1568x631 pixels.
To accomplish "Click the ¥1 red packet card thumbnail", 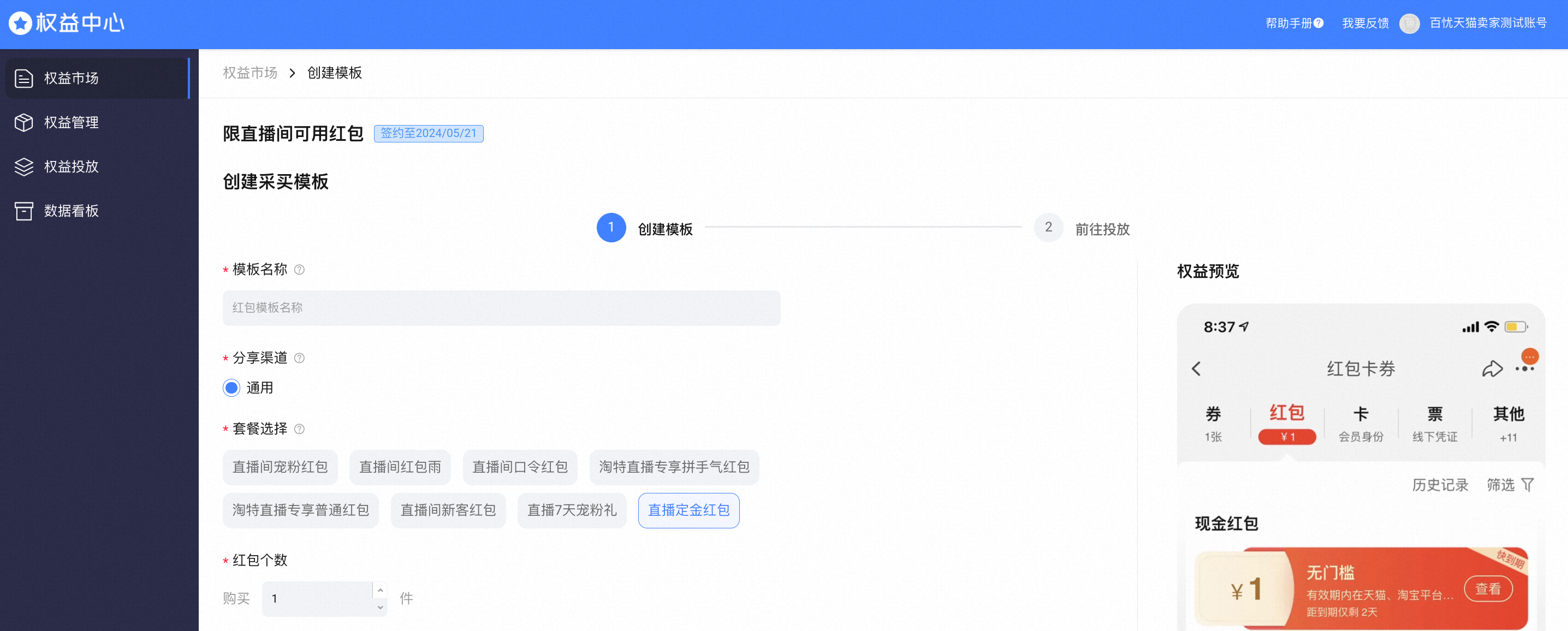I will point(1245,589).
